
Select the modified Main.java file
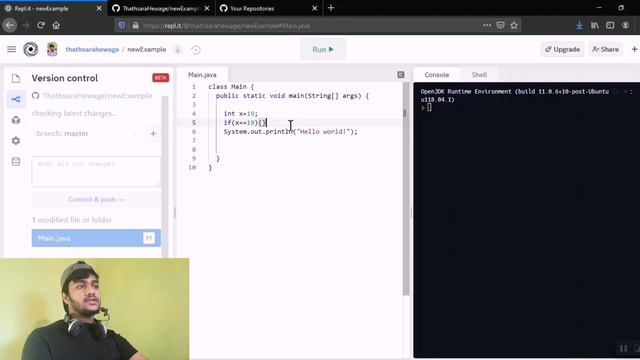point(96,238)
